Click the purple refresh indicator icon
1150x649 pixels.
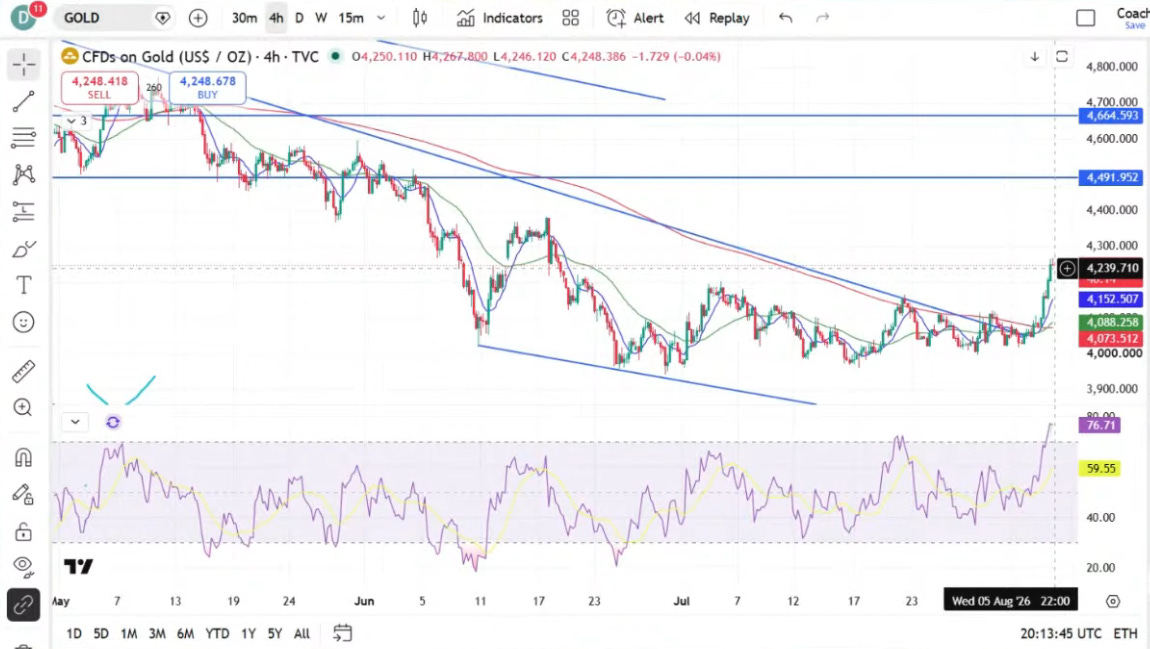pos(113,422)
